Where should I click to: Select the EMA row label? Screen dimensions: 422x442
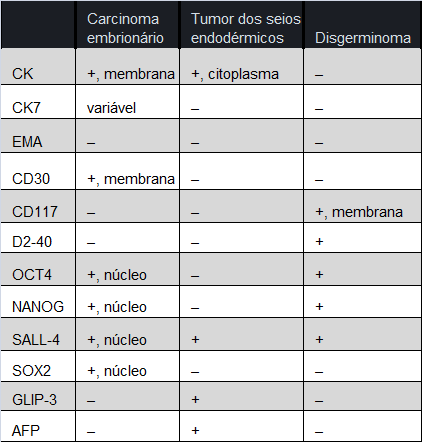[27, 142]
